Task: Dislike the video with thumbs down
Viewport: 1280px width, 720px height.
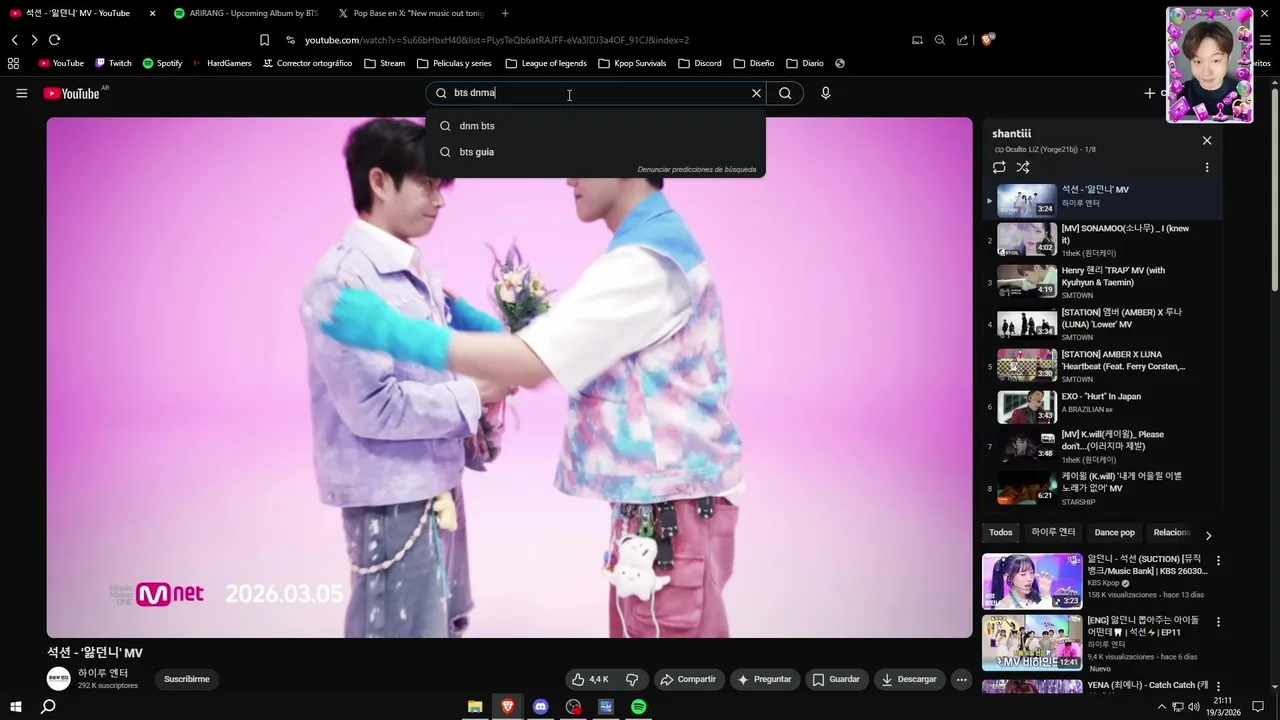Action: coord(632,679)
